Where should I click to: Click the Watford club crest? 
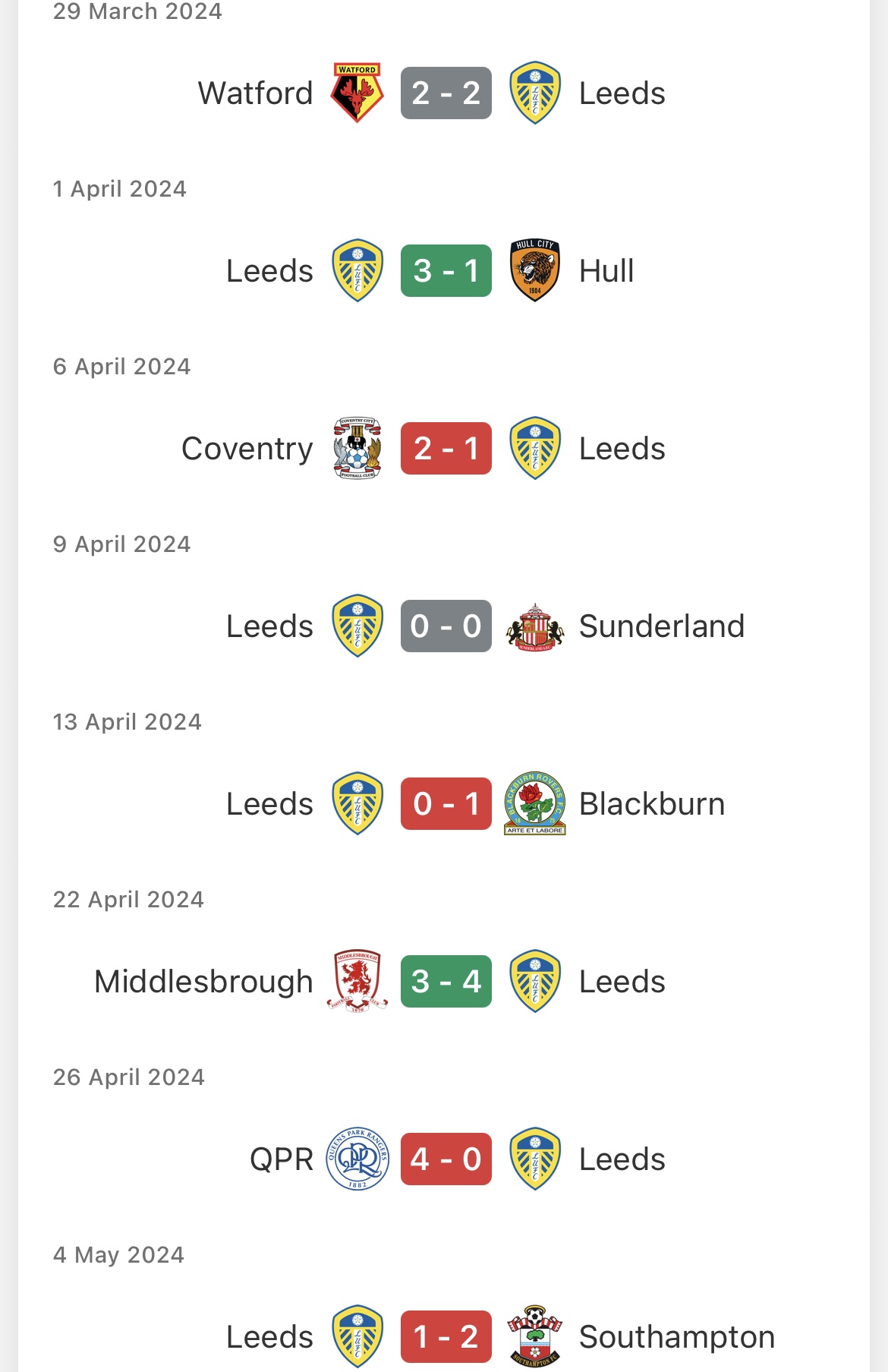tap(357, 93)
